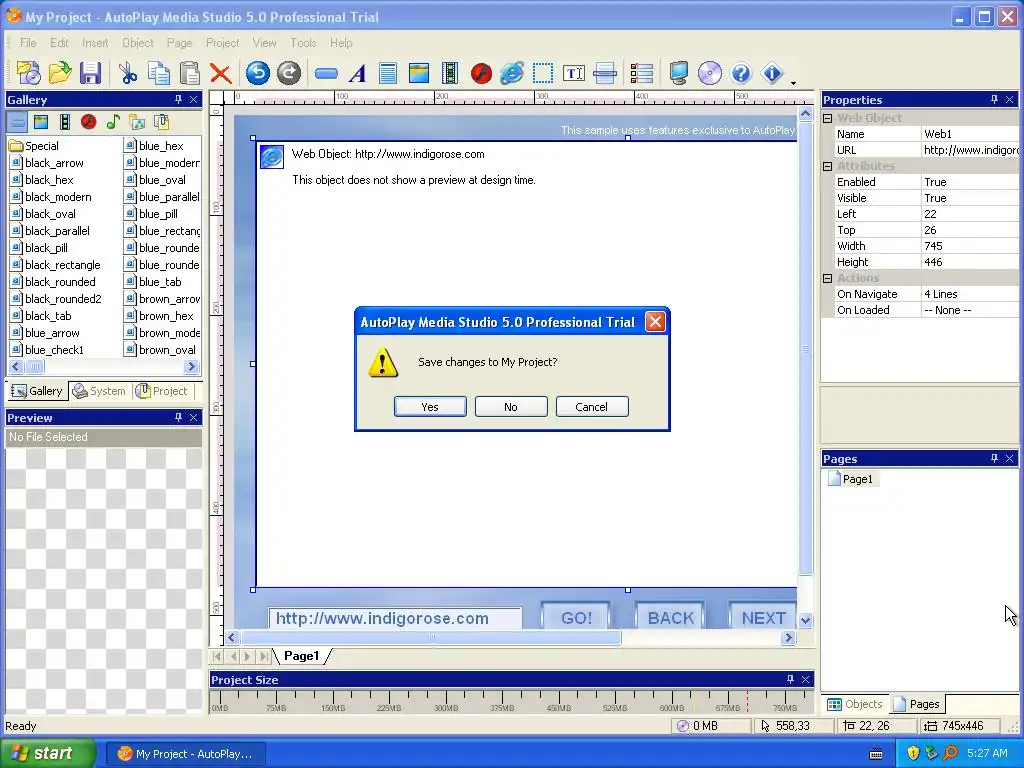Image resolution: width=1024 pixels, height=768 pixels.
Task: Insert a Label object with the A icon
Action: (357, 73)
